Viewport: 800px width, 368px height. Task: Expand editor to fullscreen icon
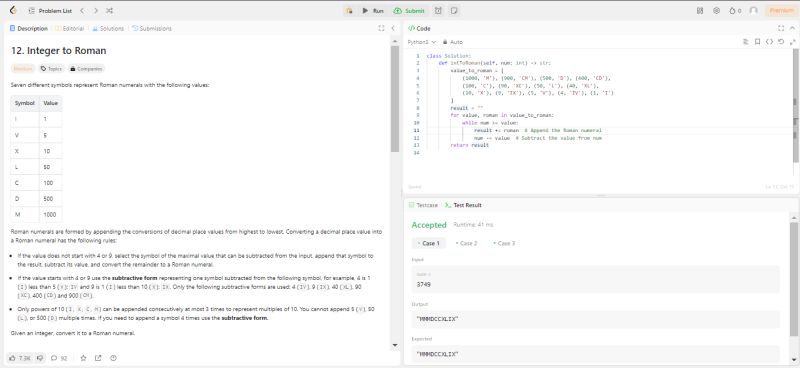tap(792, 42)
